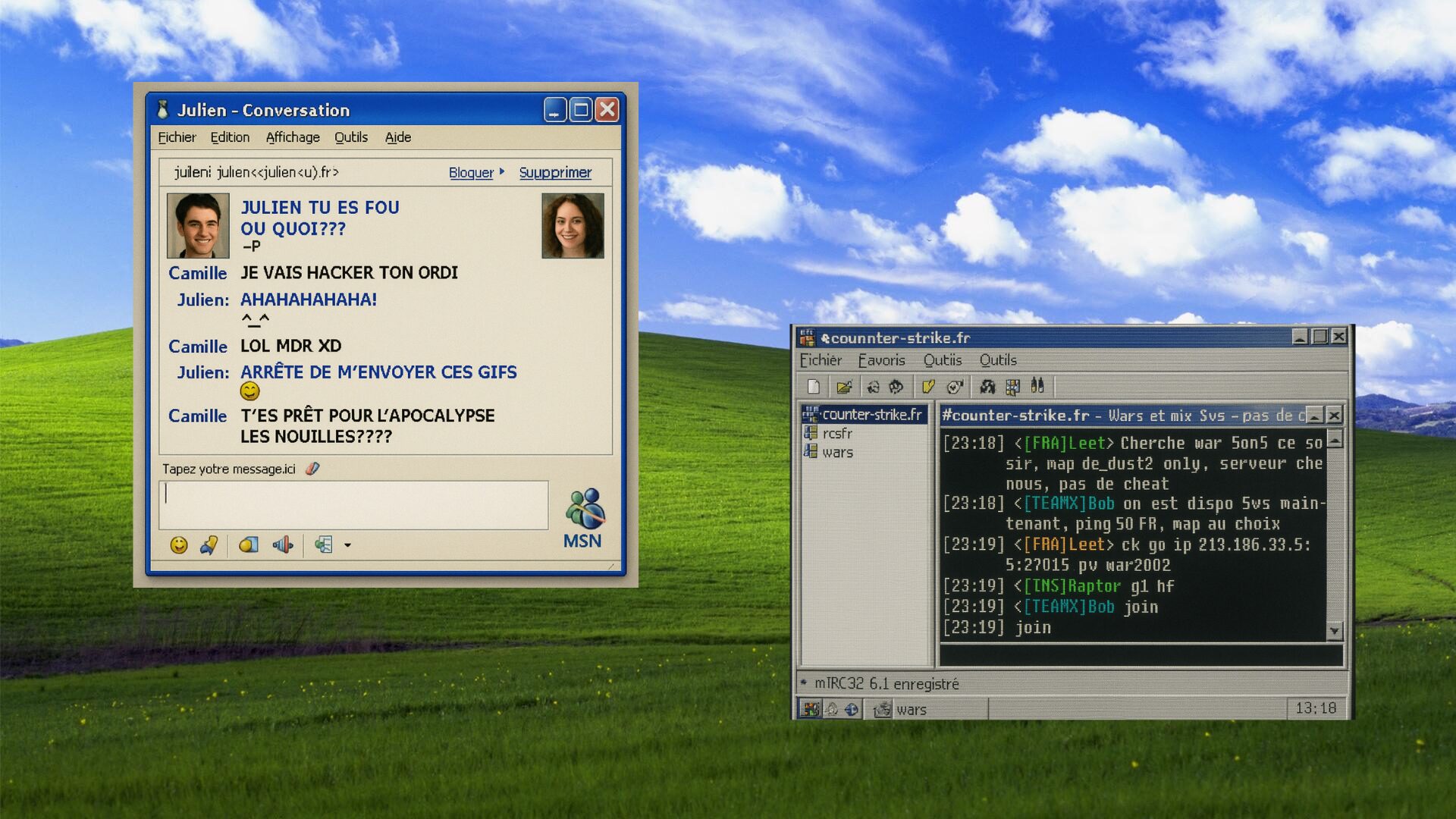
Task: Click the smiley emoticon under Julien's GIFS message
Action: coord(249,391)
